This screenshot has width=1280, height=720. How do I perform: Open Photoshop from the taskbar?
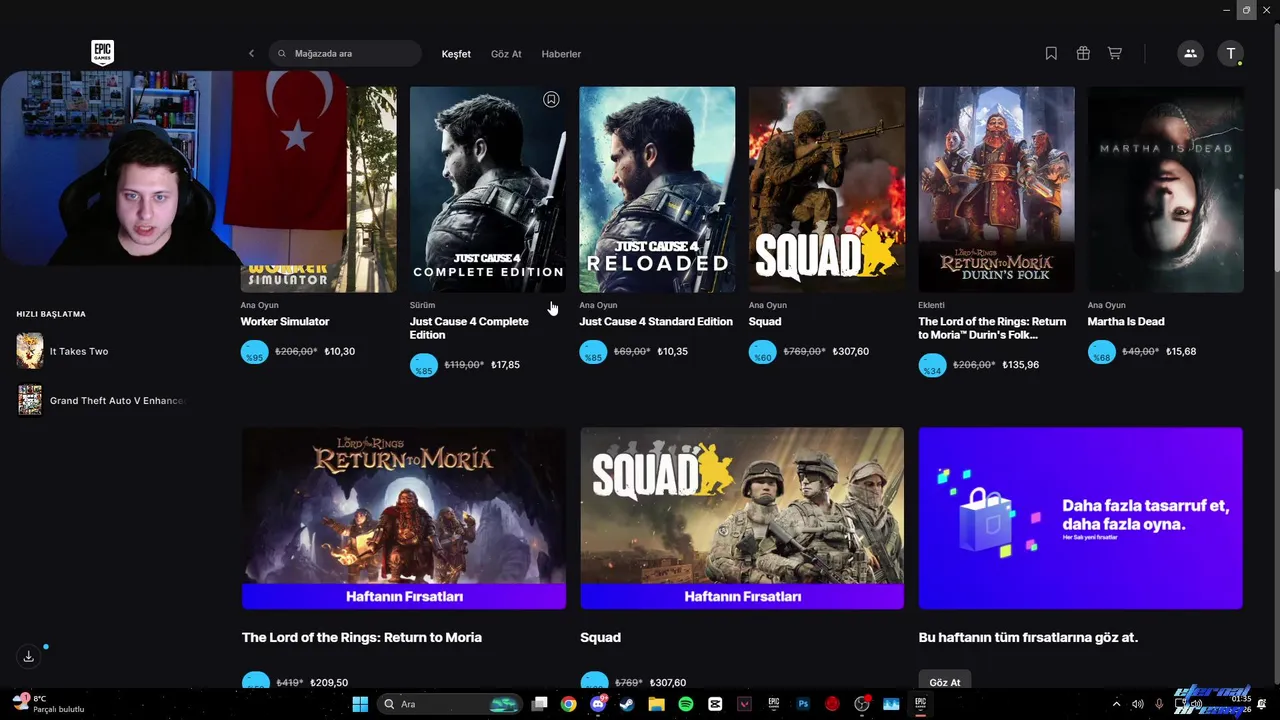click(x=803, y=704)
